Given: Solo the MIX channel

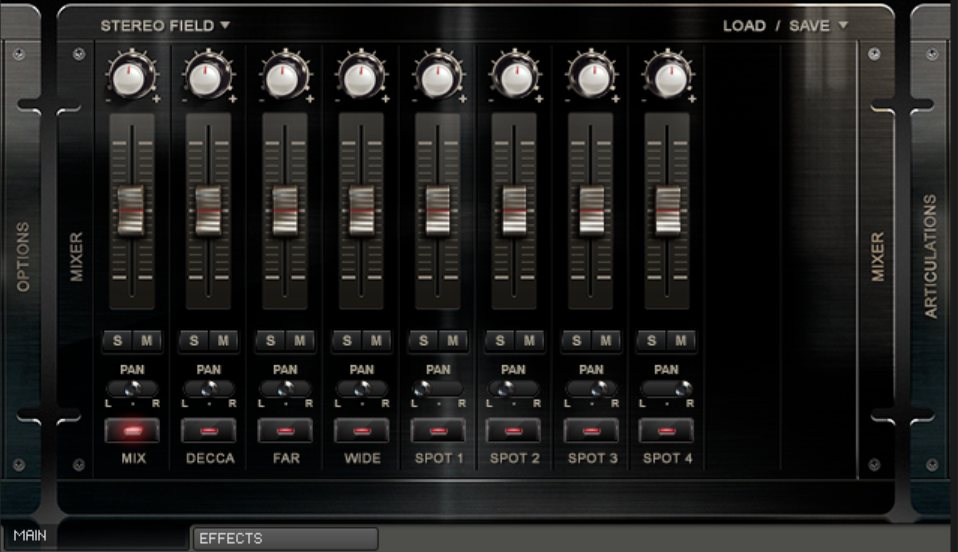Looking at the screenshot, I should coord(117,341).
